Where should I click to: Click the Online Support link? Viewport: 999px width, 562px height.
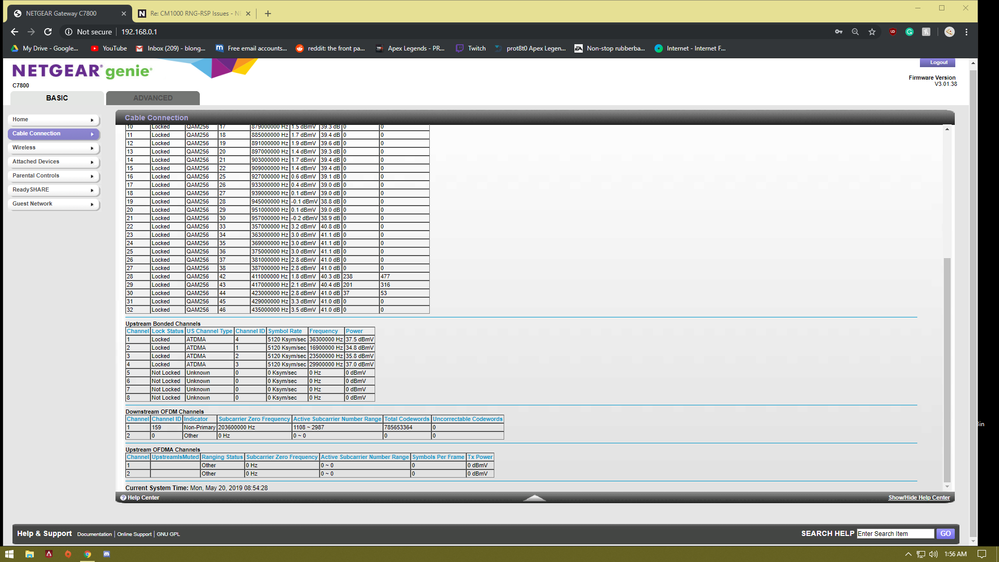click(x=134, y=534)
